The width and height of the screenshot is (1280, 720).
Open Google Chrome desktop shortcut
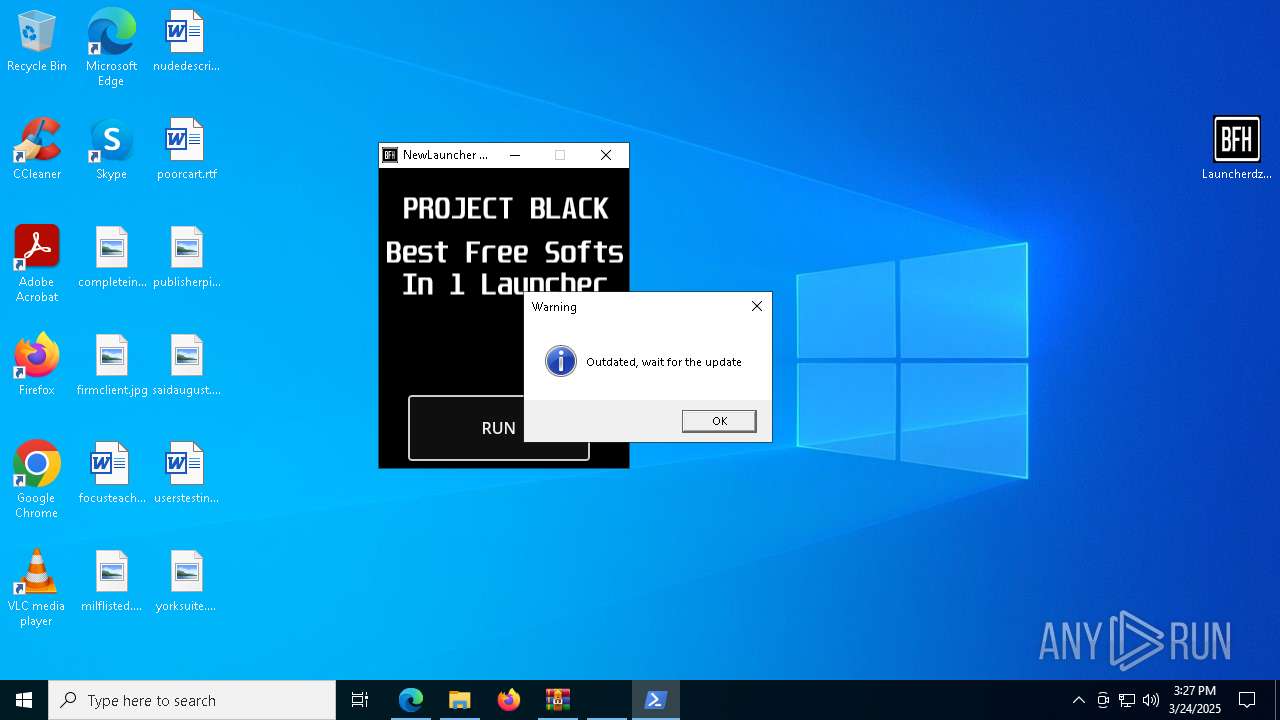pos(37,480)
